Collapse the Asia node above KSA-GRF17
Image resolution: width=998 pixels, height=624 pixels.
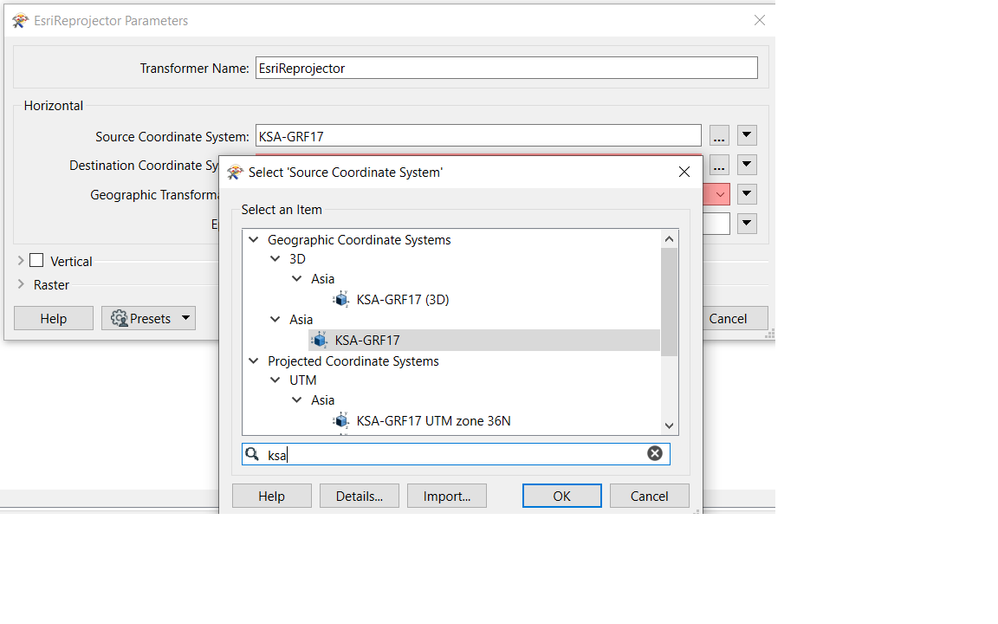click(275, 319)
